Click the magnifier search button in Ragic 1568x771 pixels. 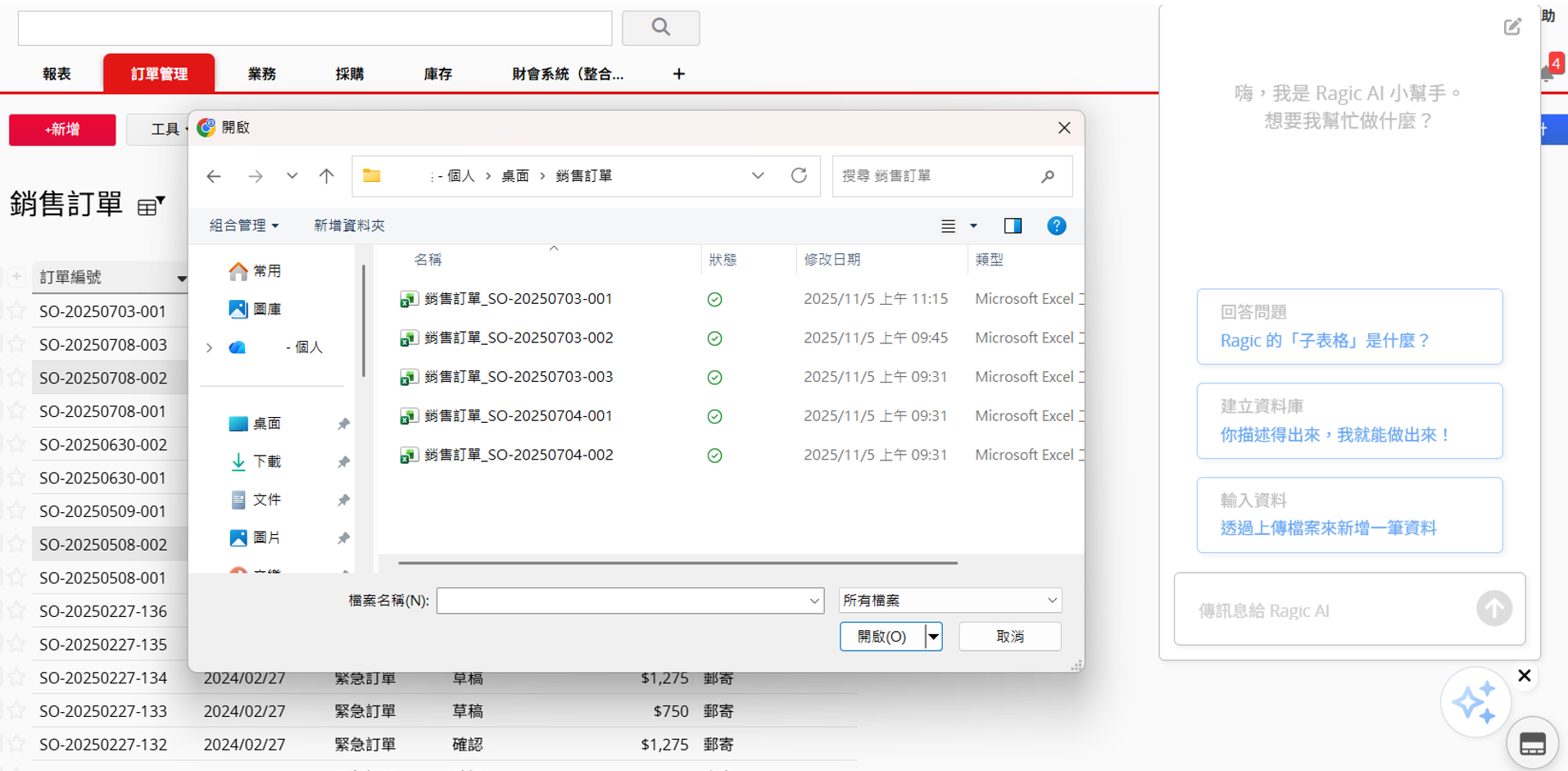660,28
